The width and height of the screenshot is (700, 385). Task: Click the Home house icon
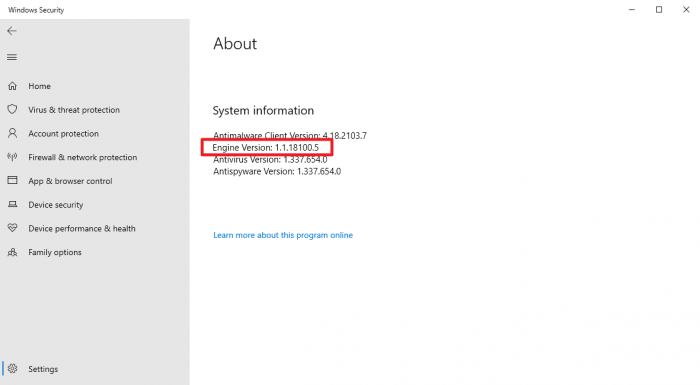pos(12,86)
